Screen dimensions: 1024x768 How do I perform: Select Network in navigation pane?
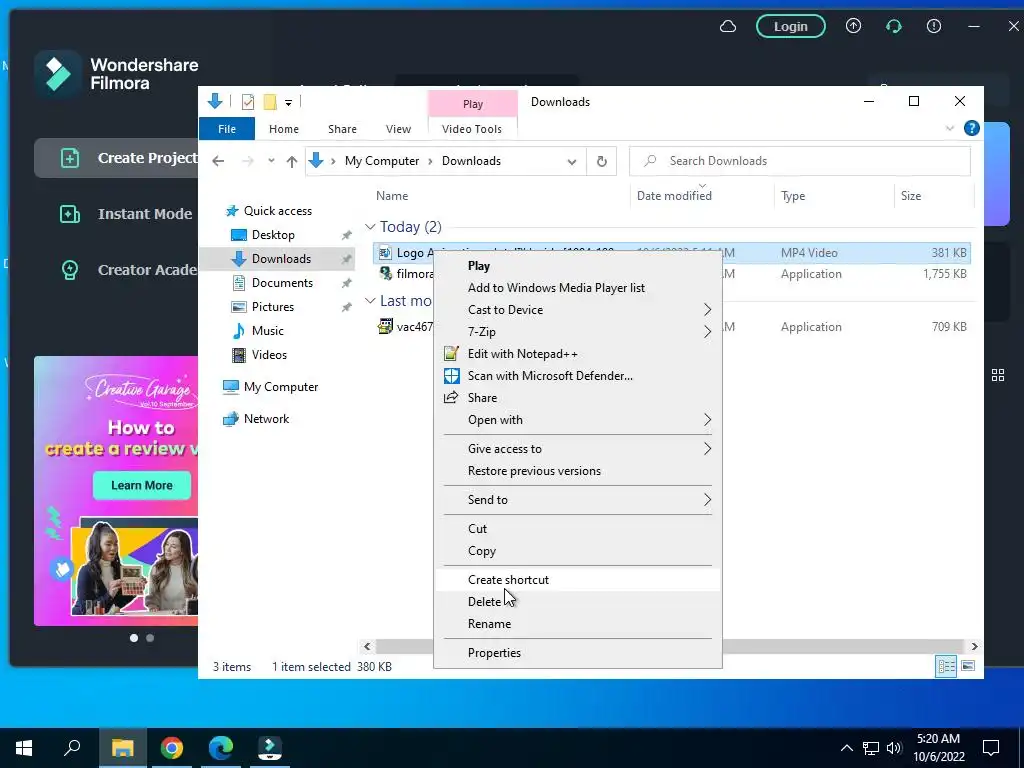266,419
